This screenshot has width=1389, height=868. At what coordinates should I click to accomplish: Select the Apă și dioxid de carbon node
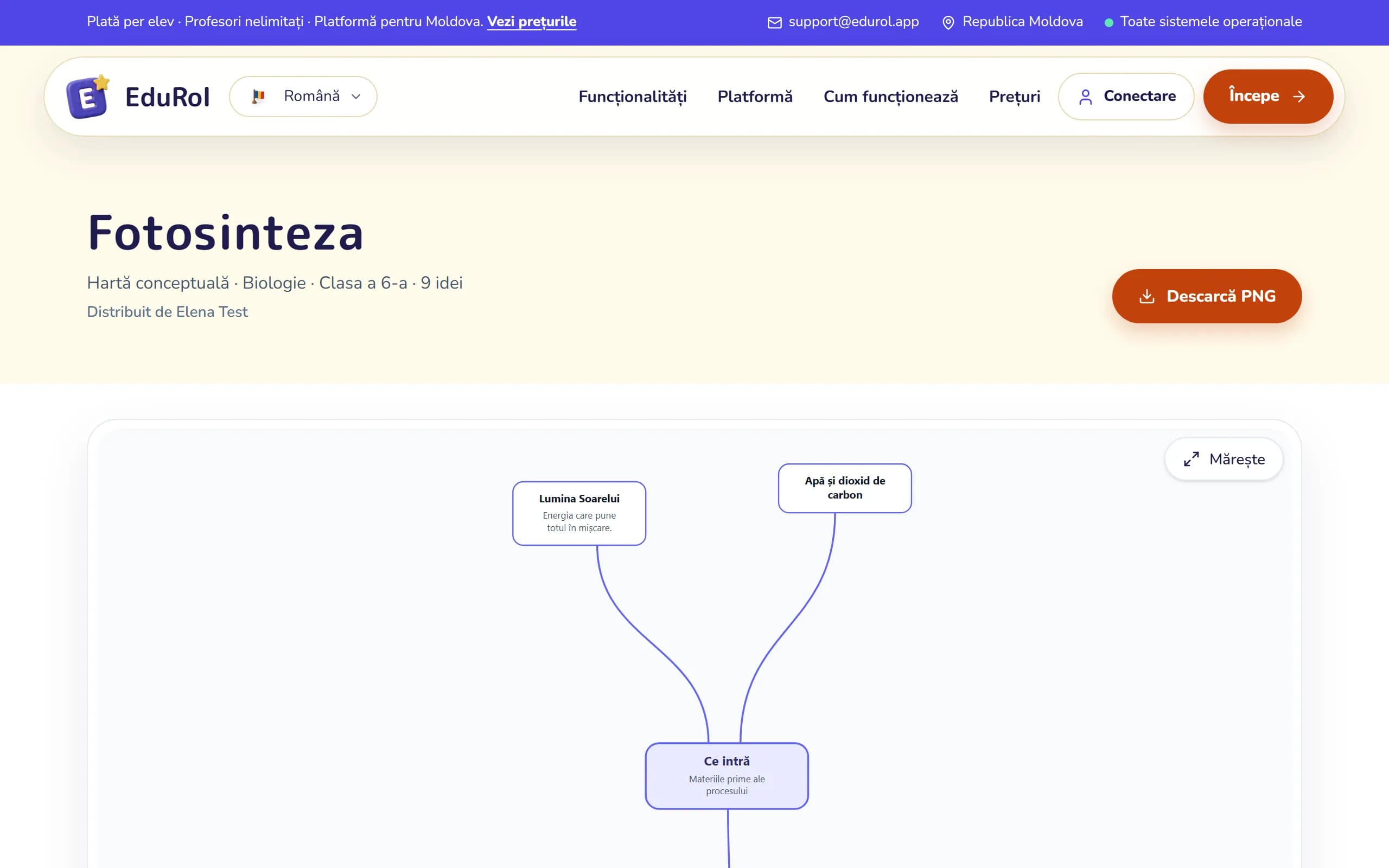(845, 488)
